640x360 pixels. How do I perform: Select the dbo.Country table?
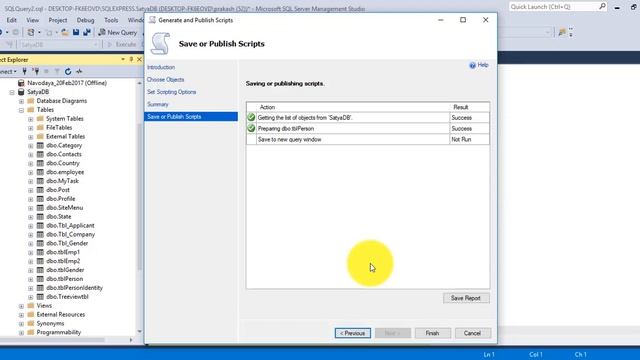63,163
